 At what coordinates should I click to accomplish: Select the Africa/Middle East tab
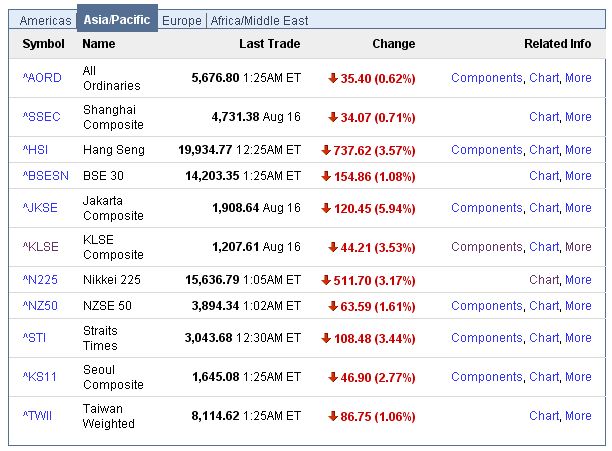click(x=259, y=20)
